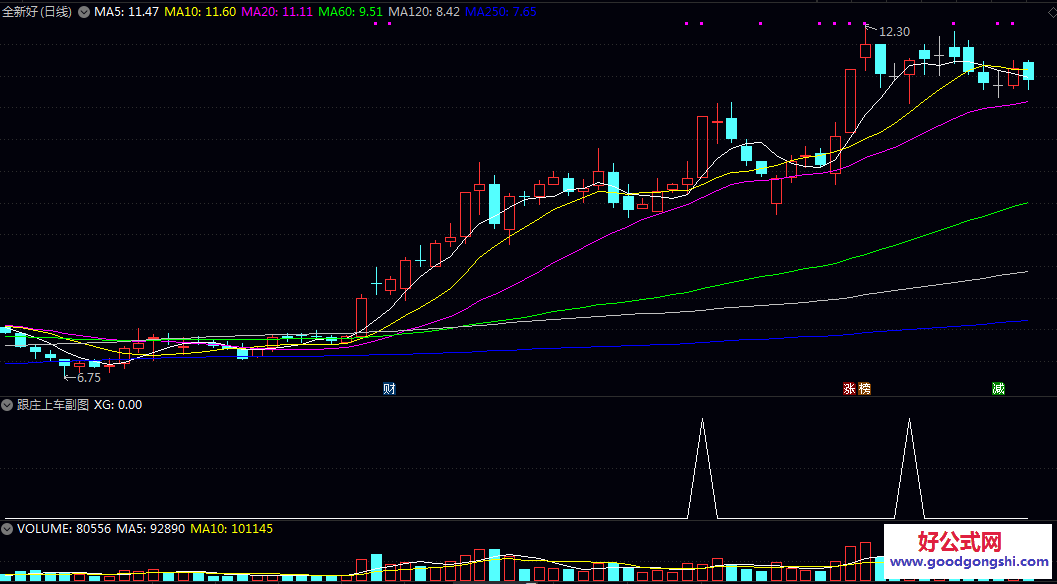Click the green 减 marker icon

998,389
